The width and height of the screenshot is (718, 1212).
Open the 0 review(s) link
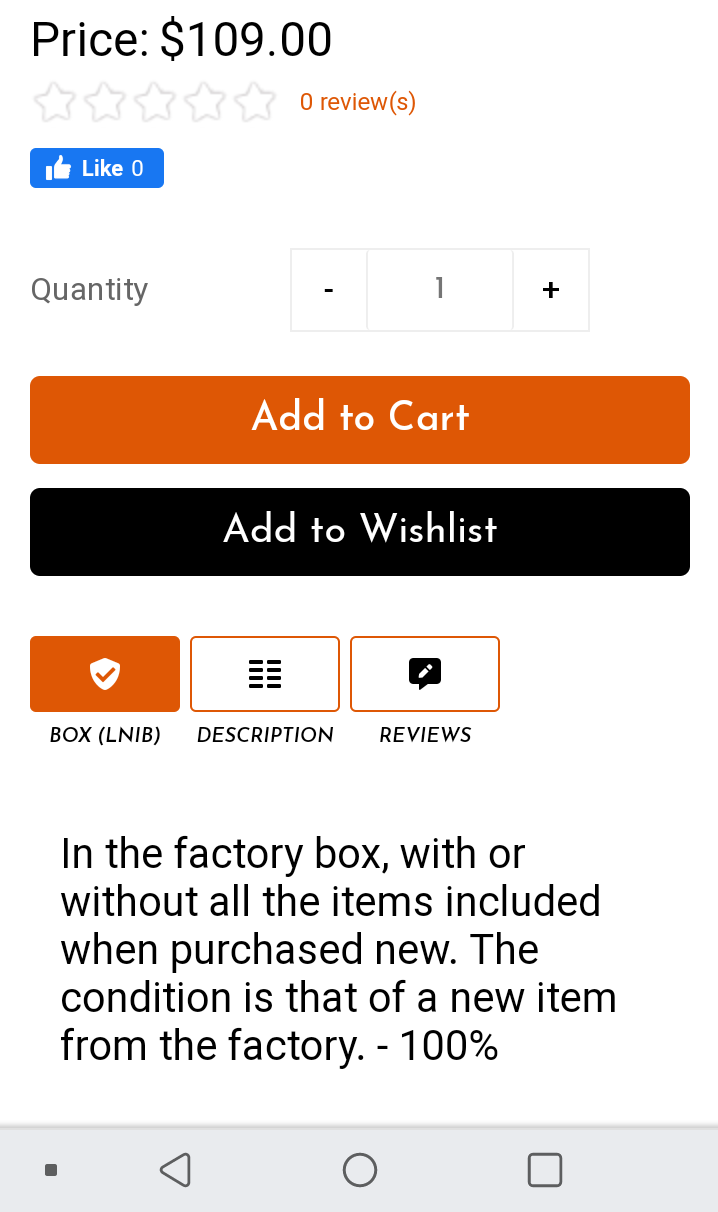358,102
